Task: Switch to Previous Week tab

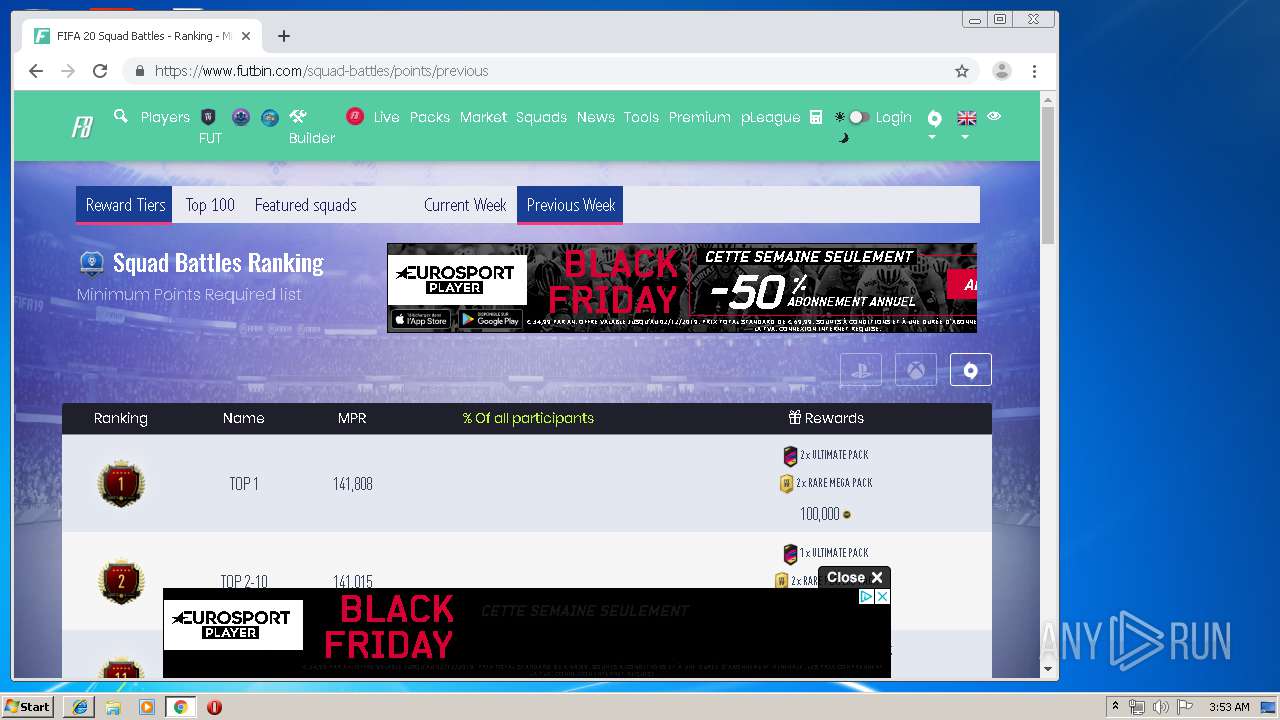Action: (570, 205)
